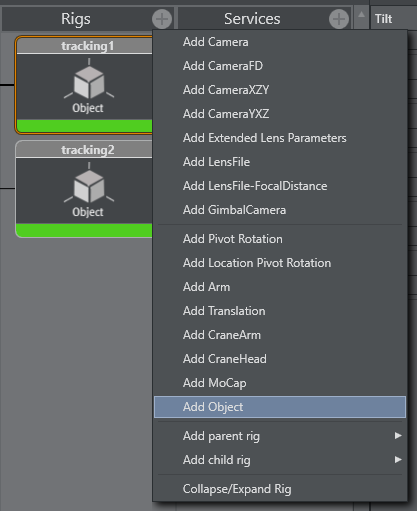Select Add CameraFD menu item
The image size is (417, 511).
pyautogui.click(x=280, y=66)
